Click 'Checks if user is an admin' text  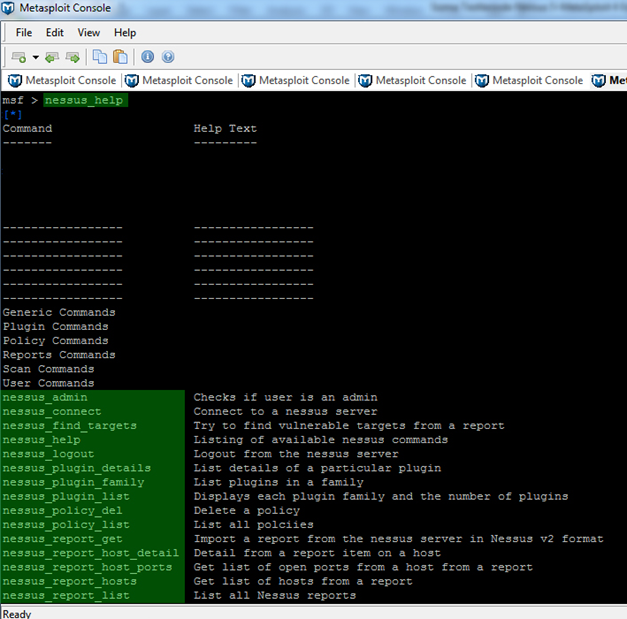tap(286, 397)
